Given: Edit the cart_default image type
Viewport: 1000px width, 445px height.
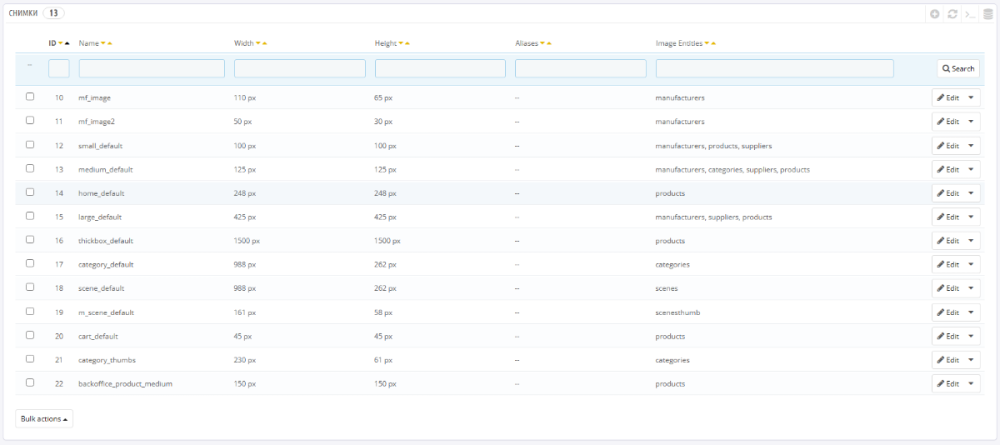Looking at the screenshot, I should coord(947,336).
